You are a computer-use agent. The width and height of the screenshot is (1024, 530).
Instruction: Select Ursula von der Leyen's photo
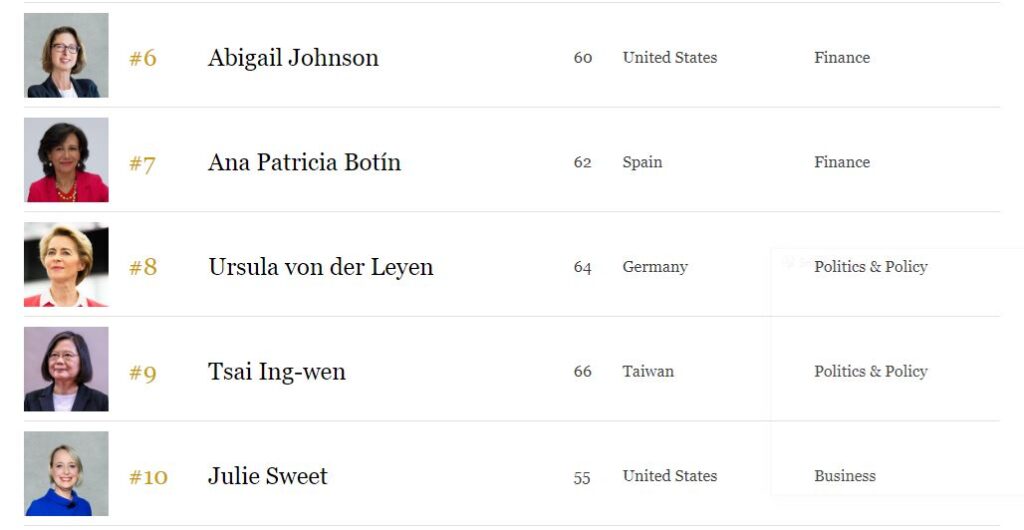pyautogui.click(x=66, y=264)
